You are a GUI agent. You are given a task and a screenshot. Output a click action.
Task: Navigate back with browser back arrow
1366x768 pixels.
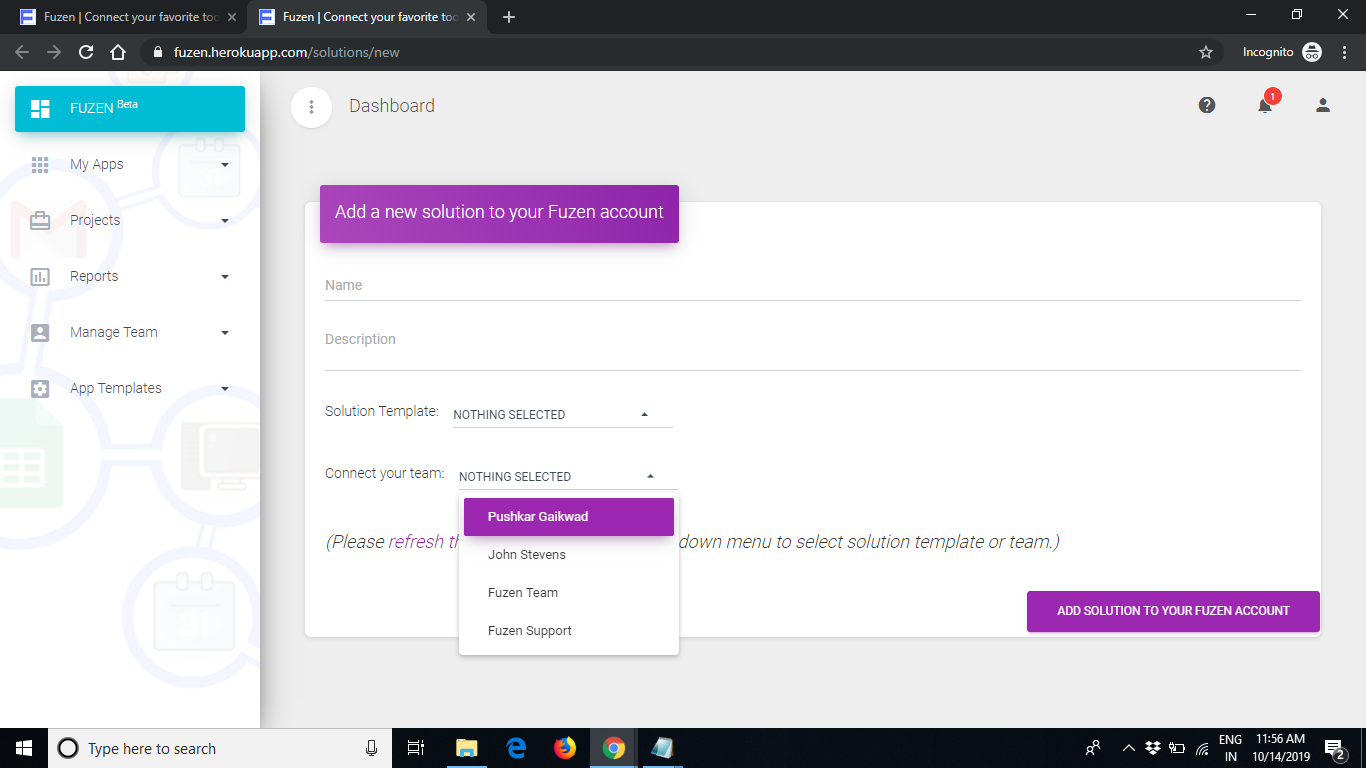[22, 52]
